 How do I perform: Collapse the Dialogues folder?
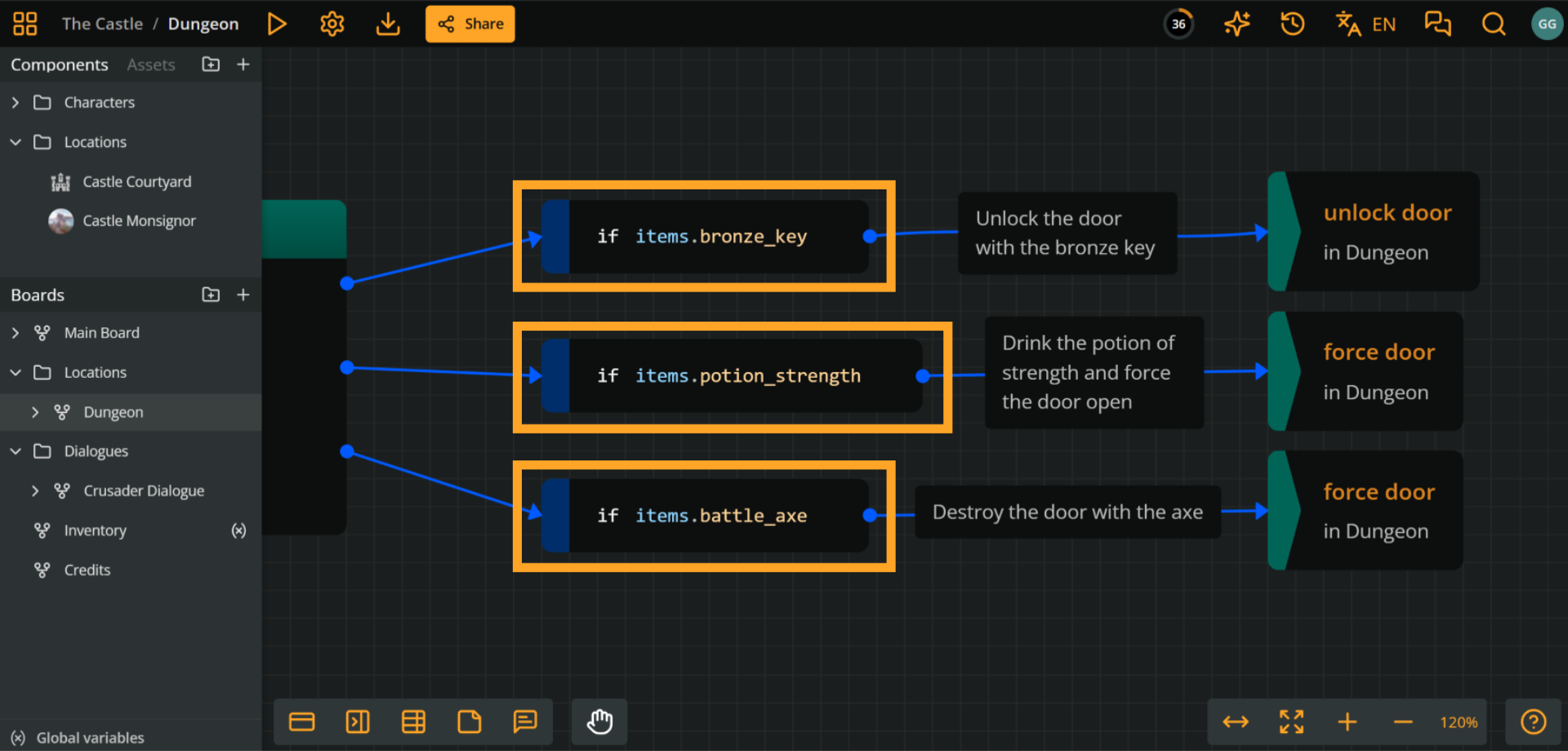tap(16, 451)
